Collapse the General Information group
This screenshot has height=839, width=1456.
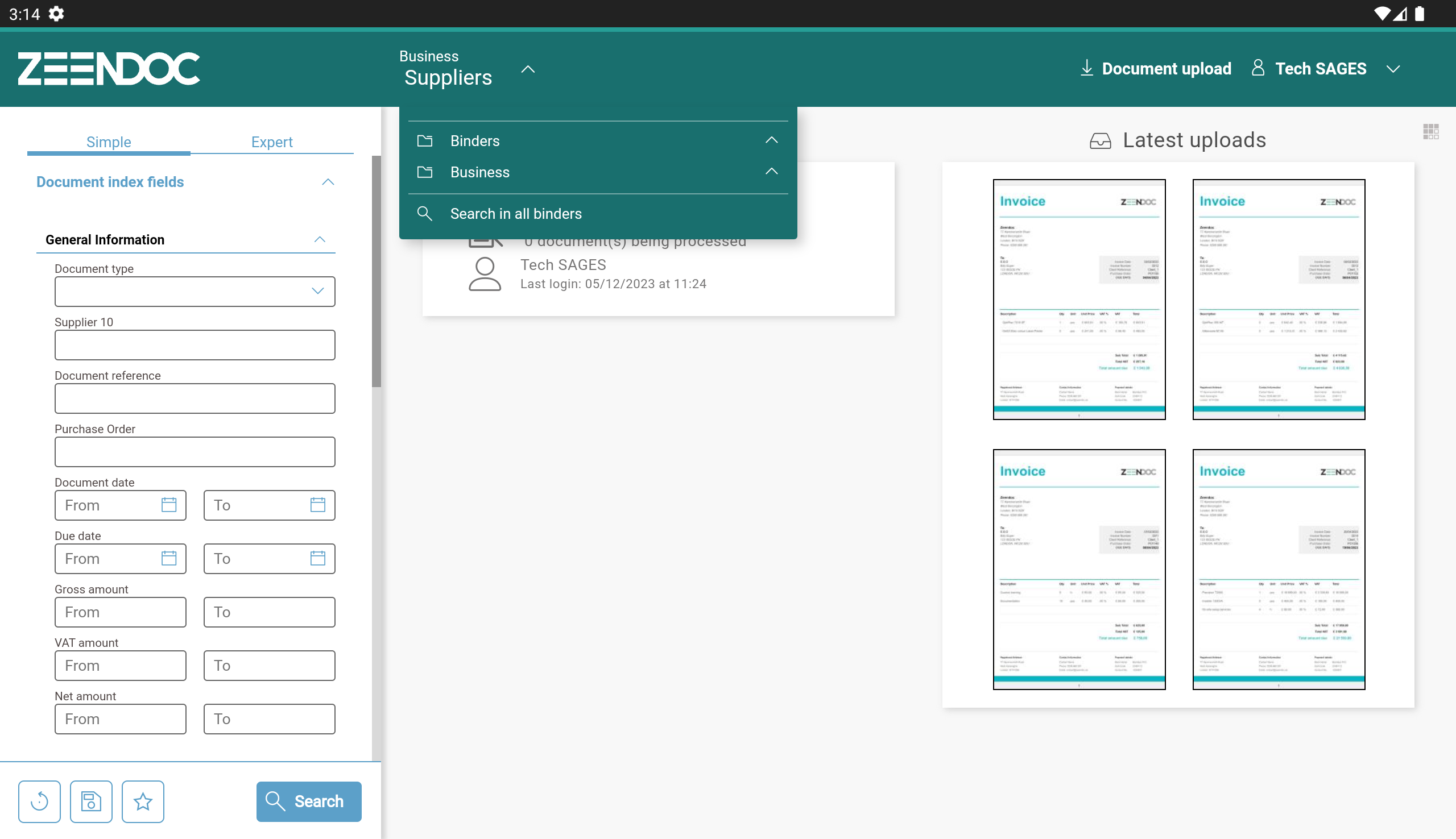click(x=320, y=240)
